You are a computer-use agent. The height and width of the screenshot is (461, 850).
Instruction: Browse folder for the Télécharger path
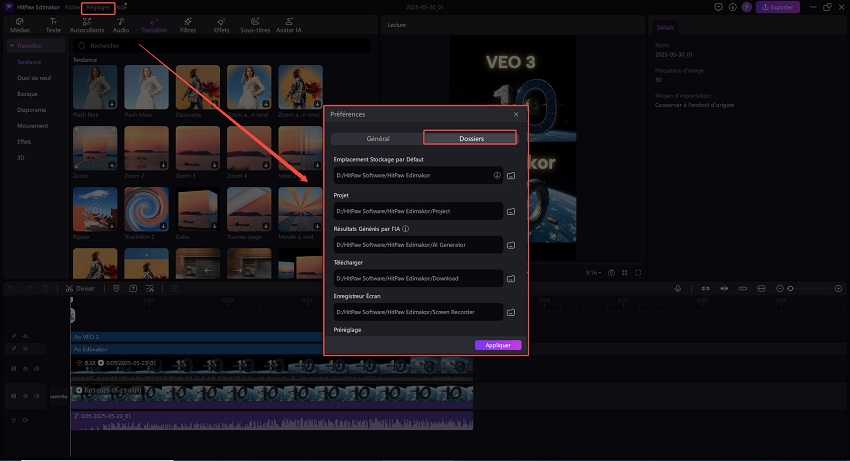coord(511,279)
